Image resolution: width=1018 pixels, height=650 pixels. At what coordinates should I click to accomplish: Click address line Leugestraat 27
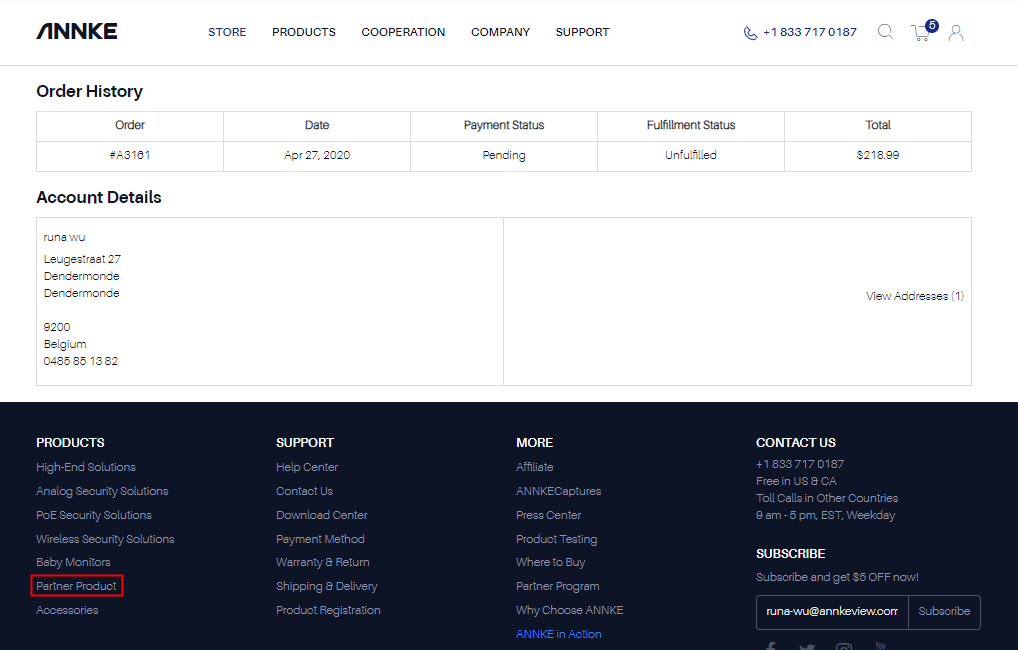(82, 259)
